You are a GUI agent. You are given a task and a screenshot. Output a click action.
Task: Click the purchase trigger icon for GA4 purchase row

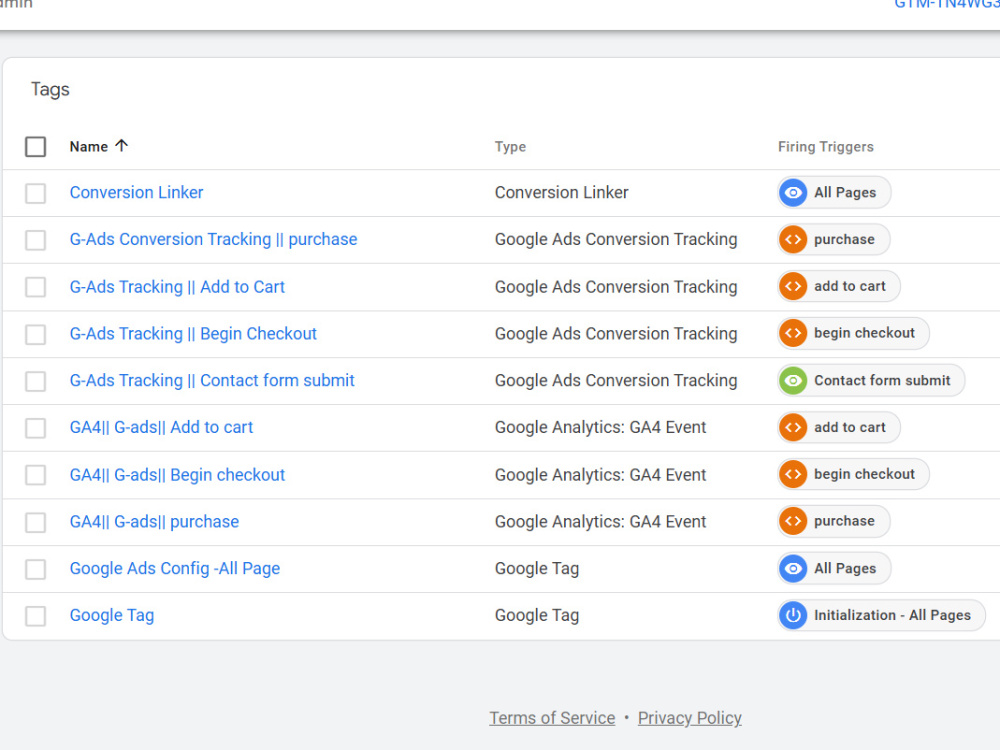[793, 522]
